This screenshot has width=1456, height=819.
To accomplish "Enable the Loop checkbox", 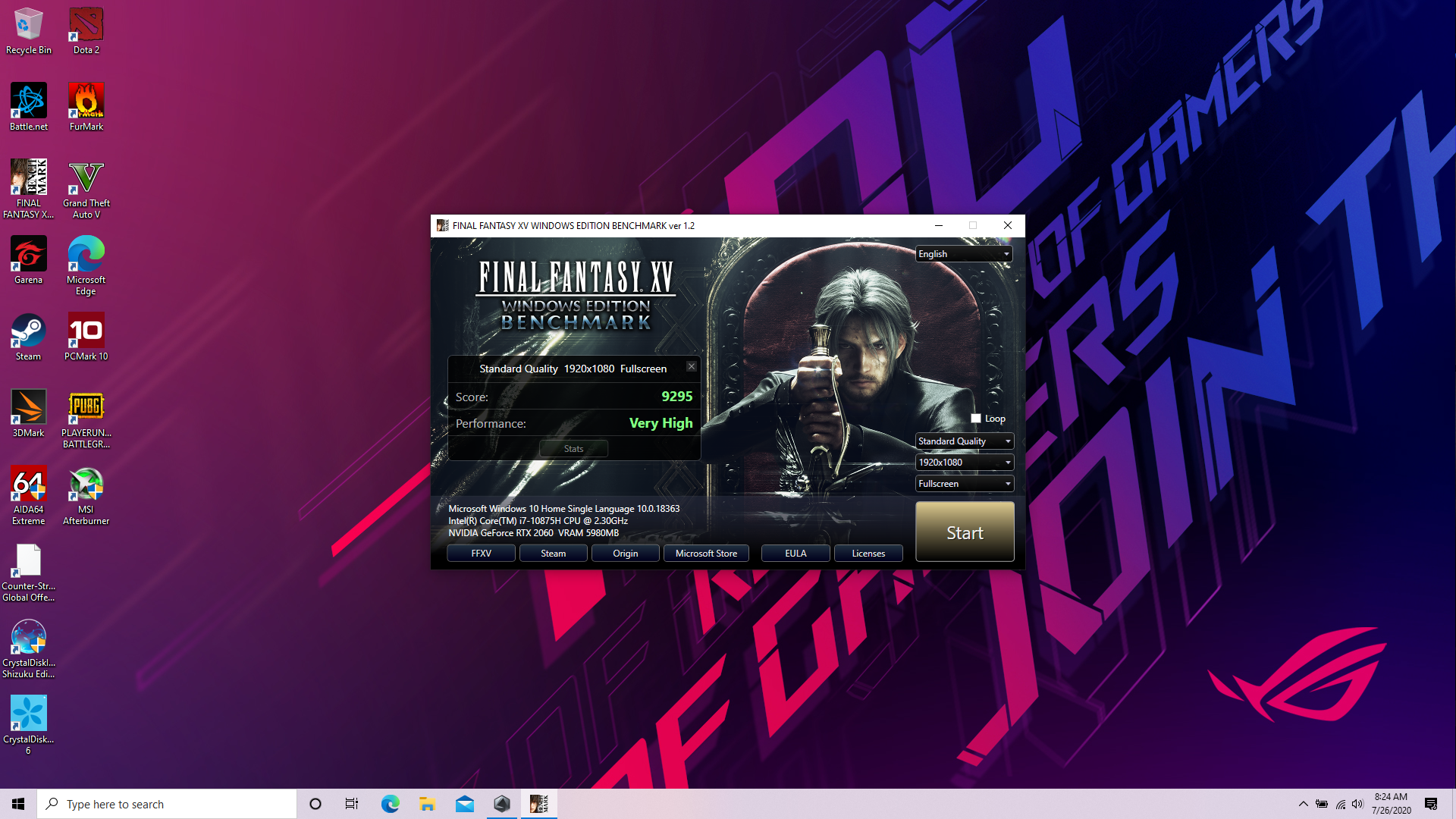I will tap(976, 419).
